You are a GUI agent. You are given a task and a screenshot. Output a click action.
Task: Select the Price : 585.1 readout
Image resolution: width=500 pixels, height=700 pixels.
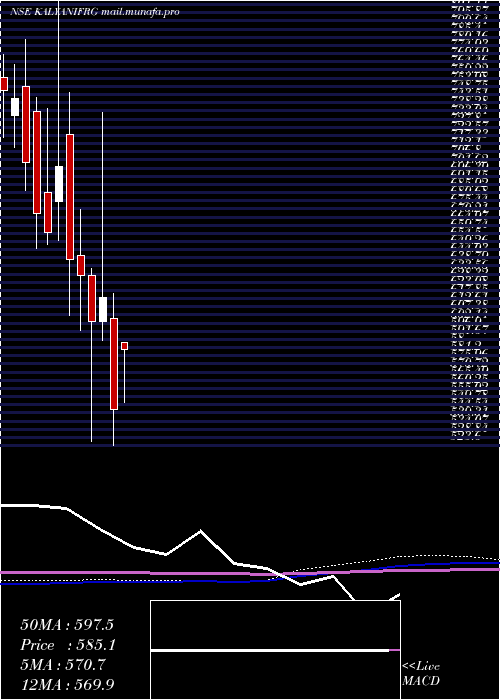66,645
